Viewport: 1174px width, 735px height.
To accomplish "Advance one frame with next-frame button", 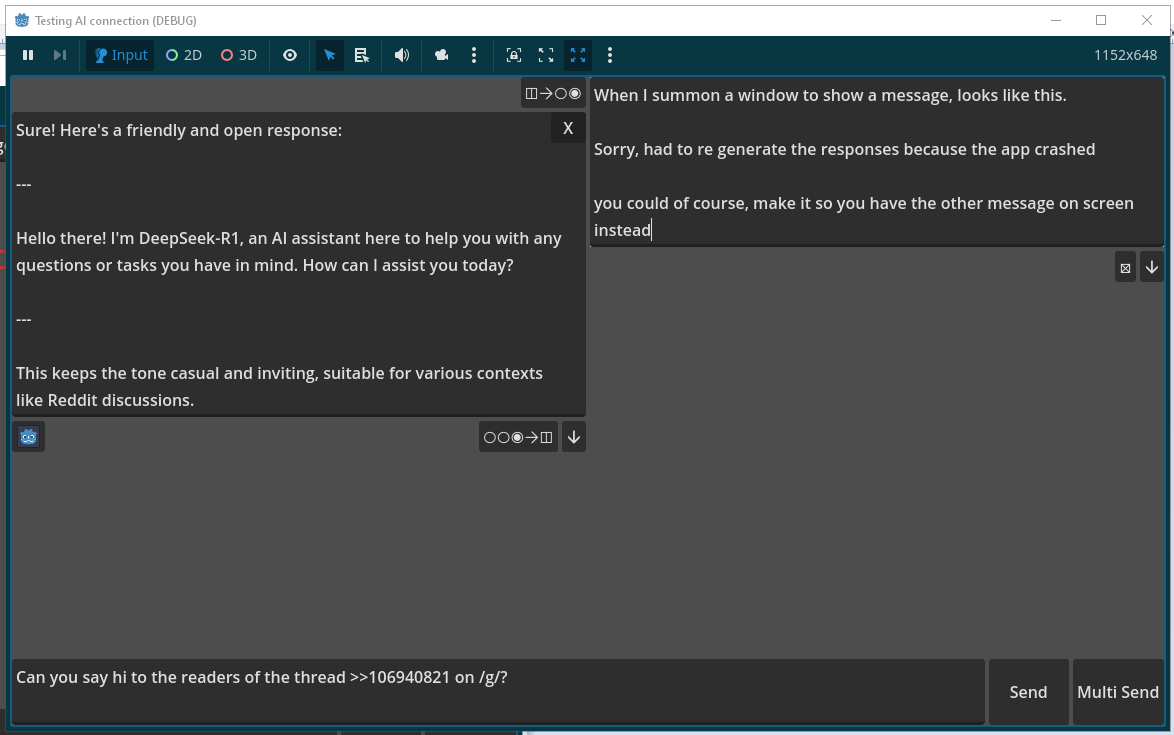I will pyautogui.click(x=60, y=55).
